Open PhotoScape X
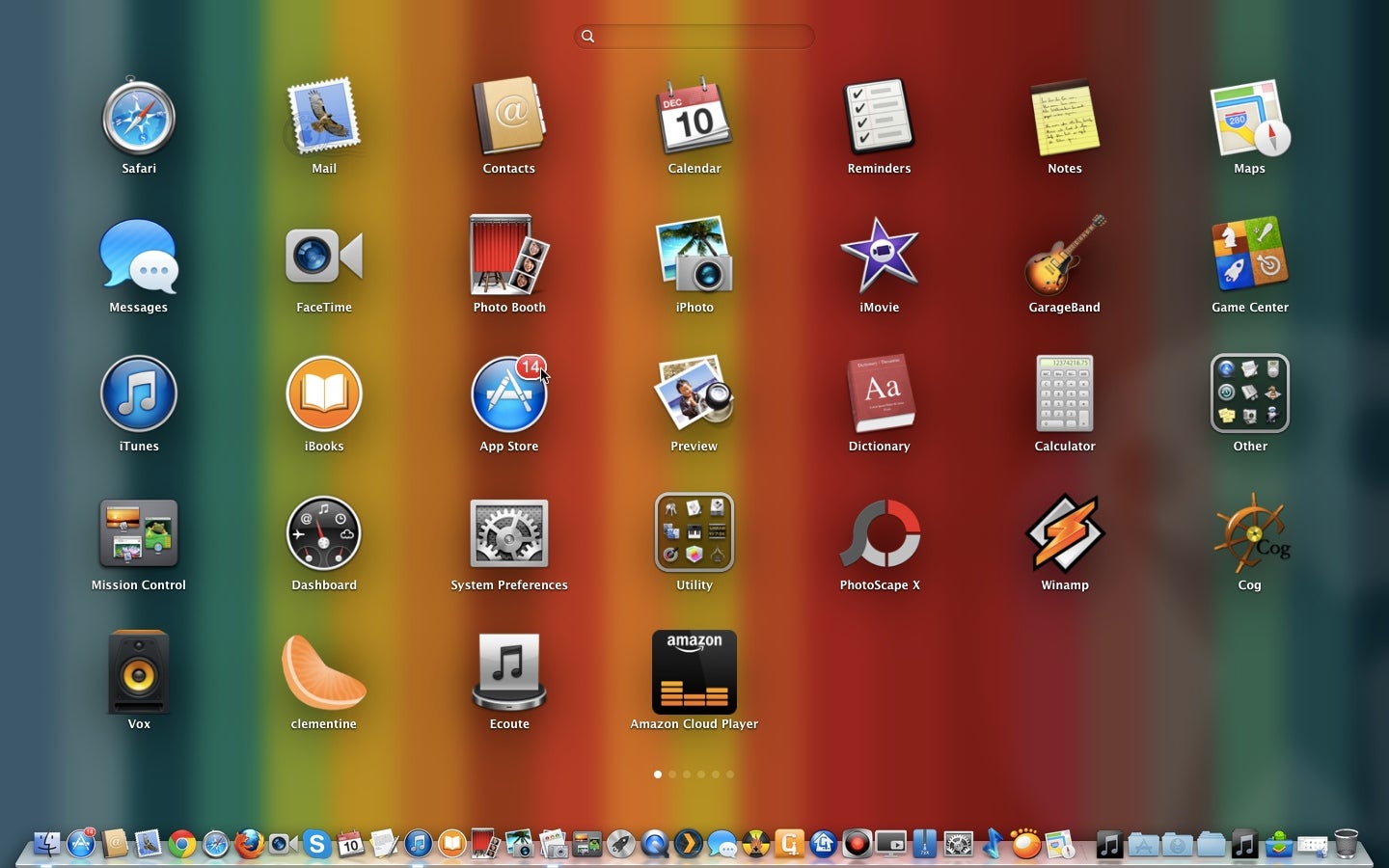This screenshot has height=868, width=1389. pyautogui.click(x=879, y=533)
